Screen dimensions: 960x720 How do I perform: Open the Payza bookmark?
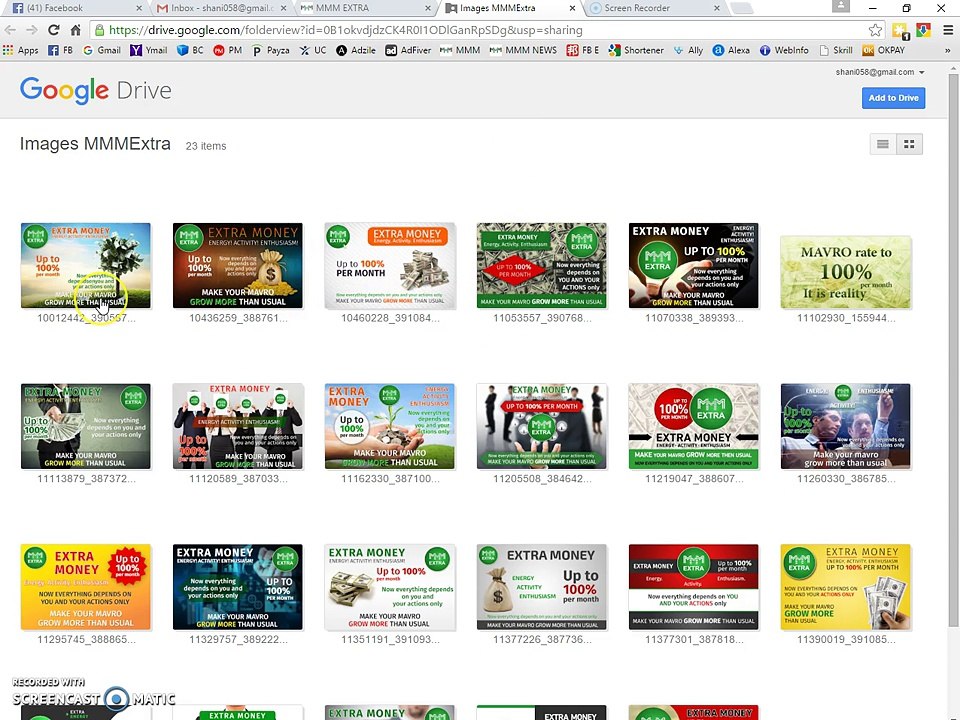click(x=271, y=50)
